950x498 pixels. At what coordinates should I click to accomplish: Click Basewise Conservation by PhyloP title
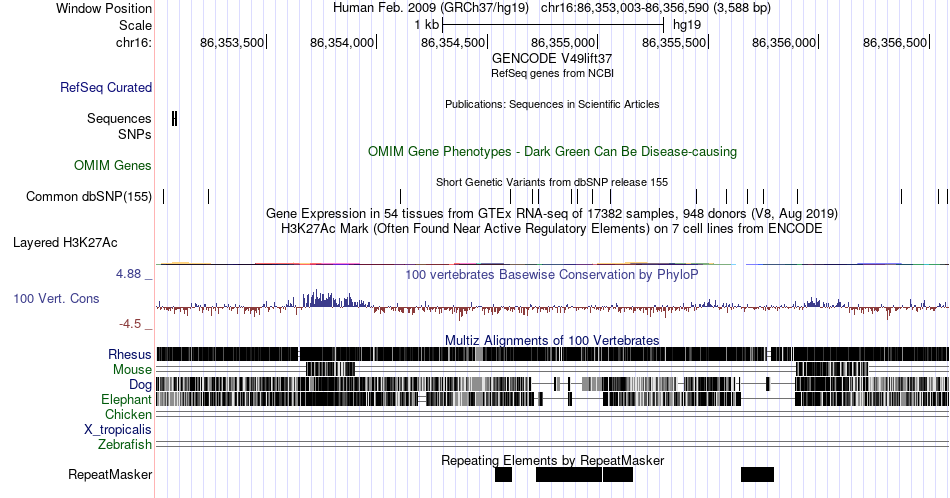pyautogui.click(x=552, y=274)
